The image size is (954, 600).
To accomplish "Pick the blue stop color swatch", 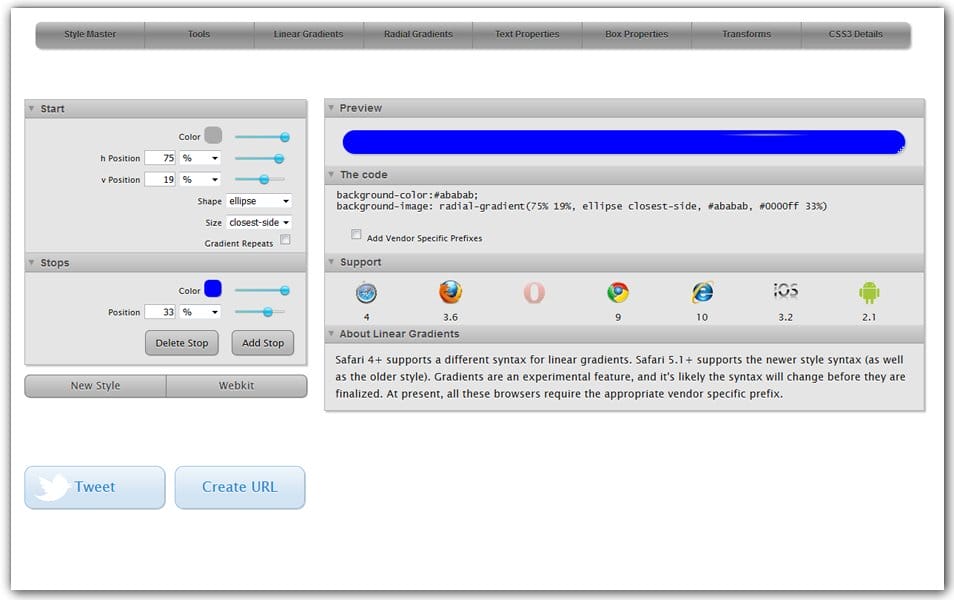I will tap(213, 290).
